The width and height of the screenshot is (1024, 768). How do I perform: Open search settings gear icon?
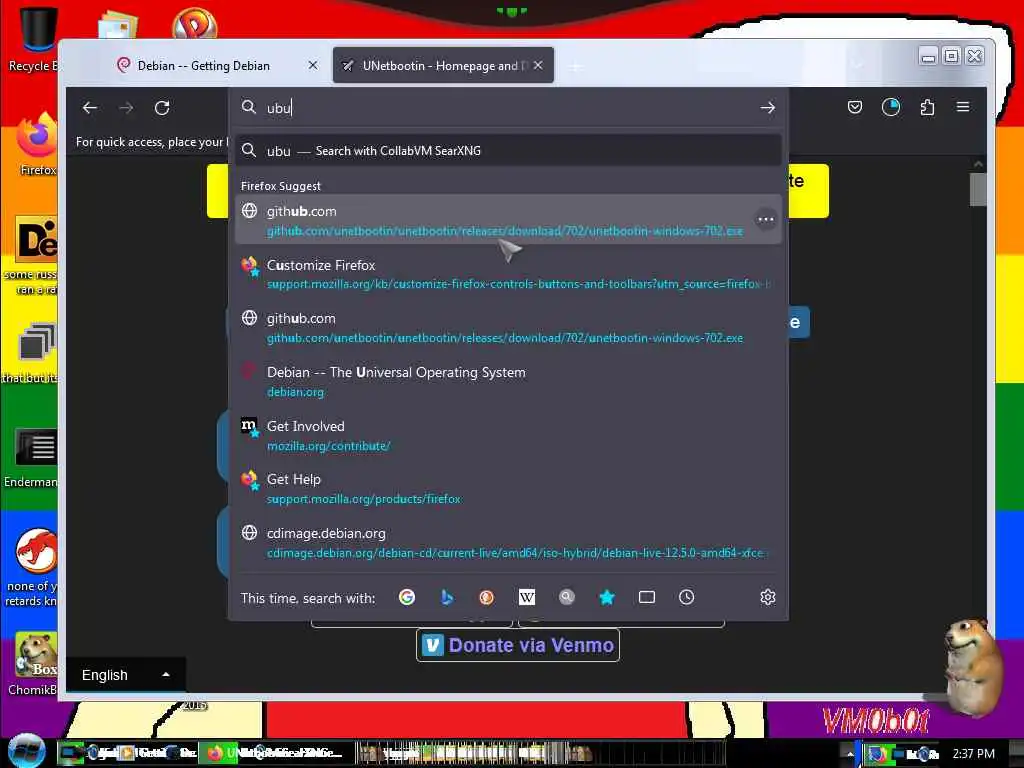tap(768, 597)
